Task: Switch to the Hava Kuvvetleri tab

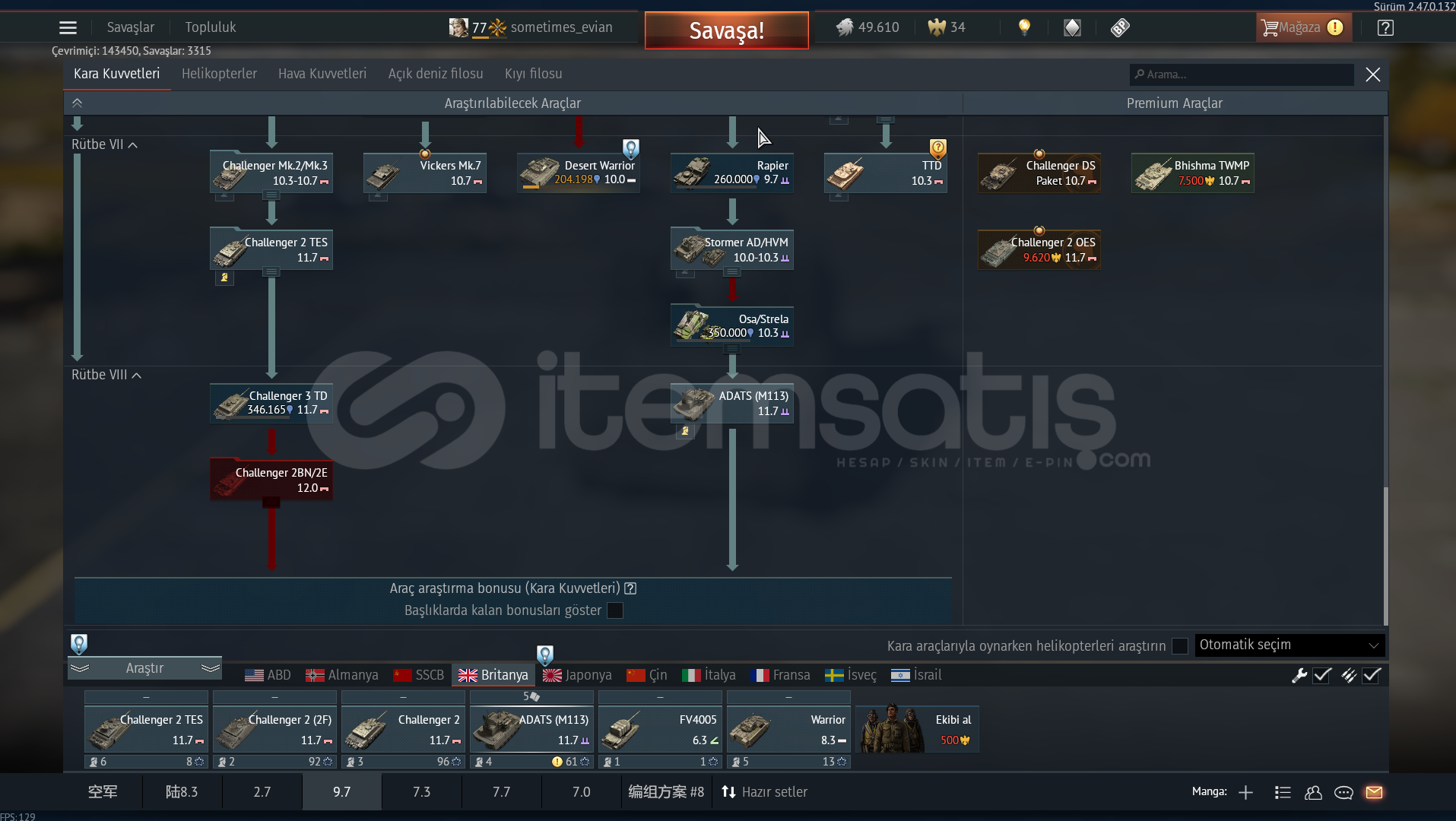Action: coord(322,74)
